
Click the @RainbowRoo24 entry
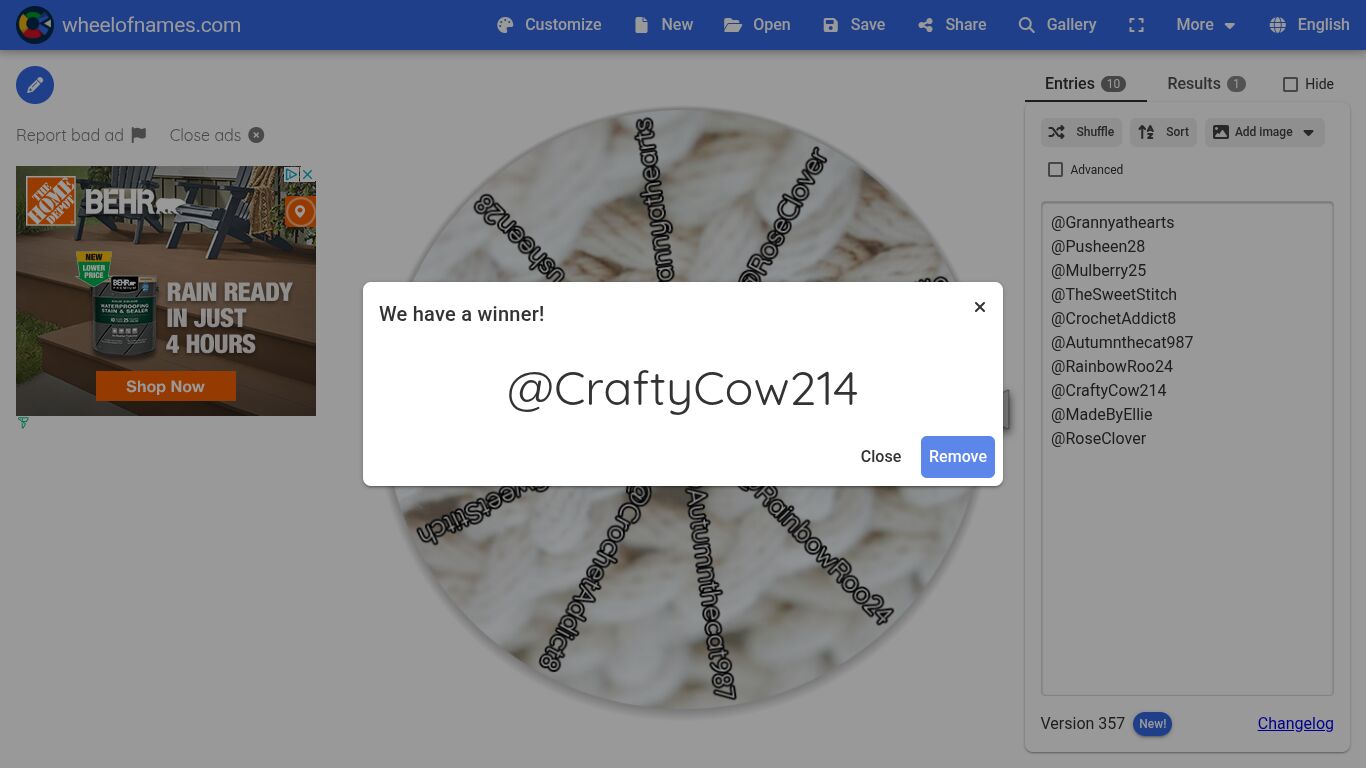pyautogui.click(x=1112, y=366)
